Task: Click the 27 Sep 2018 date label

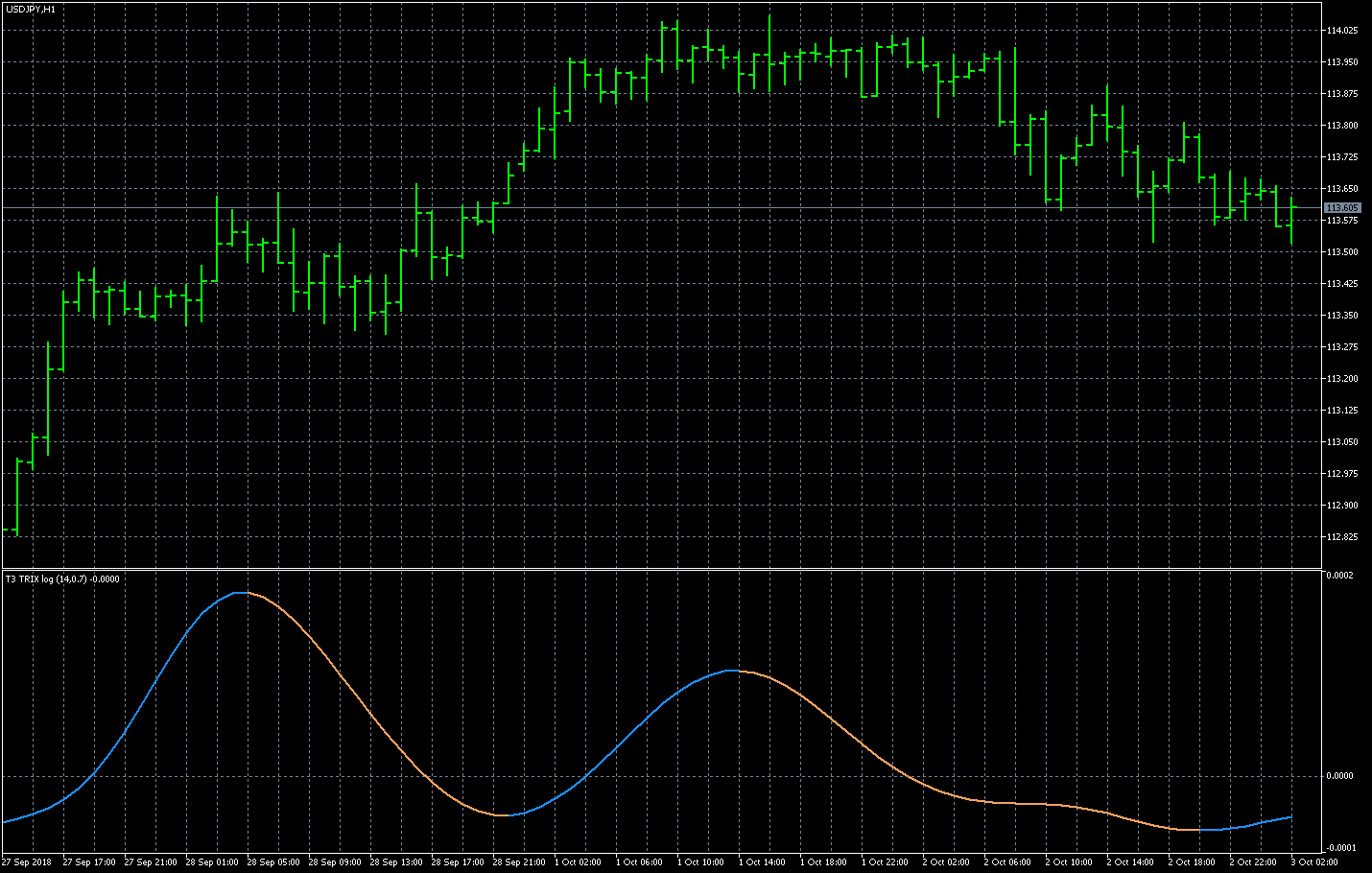Action: 27,862
